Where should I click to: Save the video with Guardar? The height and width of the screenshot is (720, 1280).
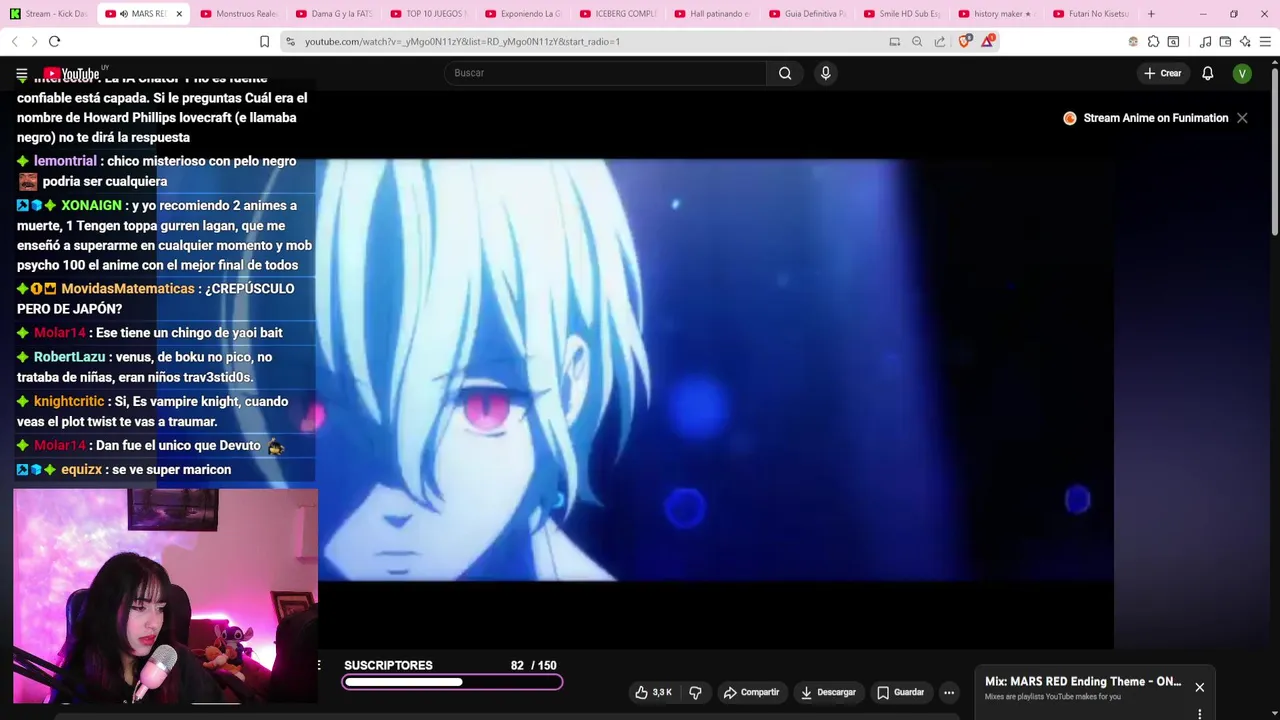pyautogui.click(x=900, y=692)
